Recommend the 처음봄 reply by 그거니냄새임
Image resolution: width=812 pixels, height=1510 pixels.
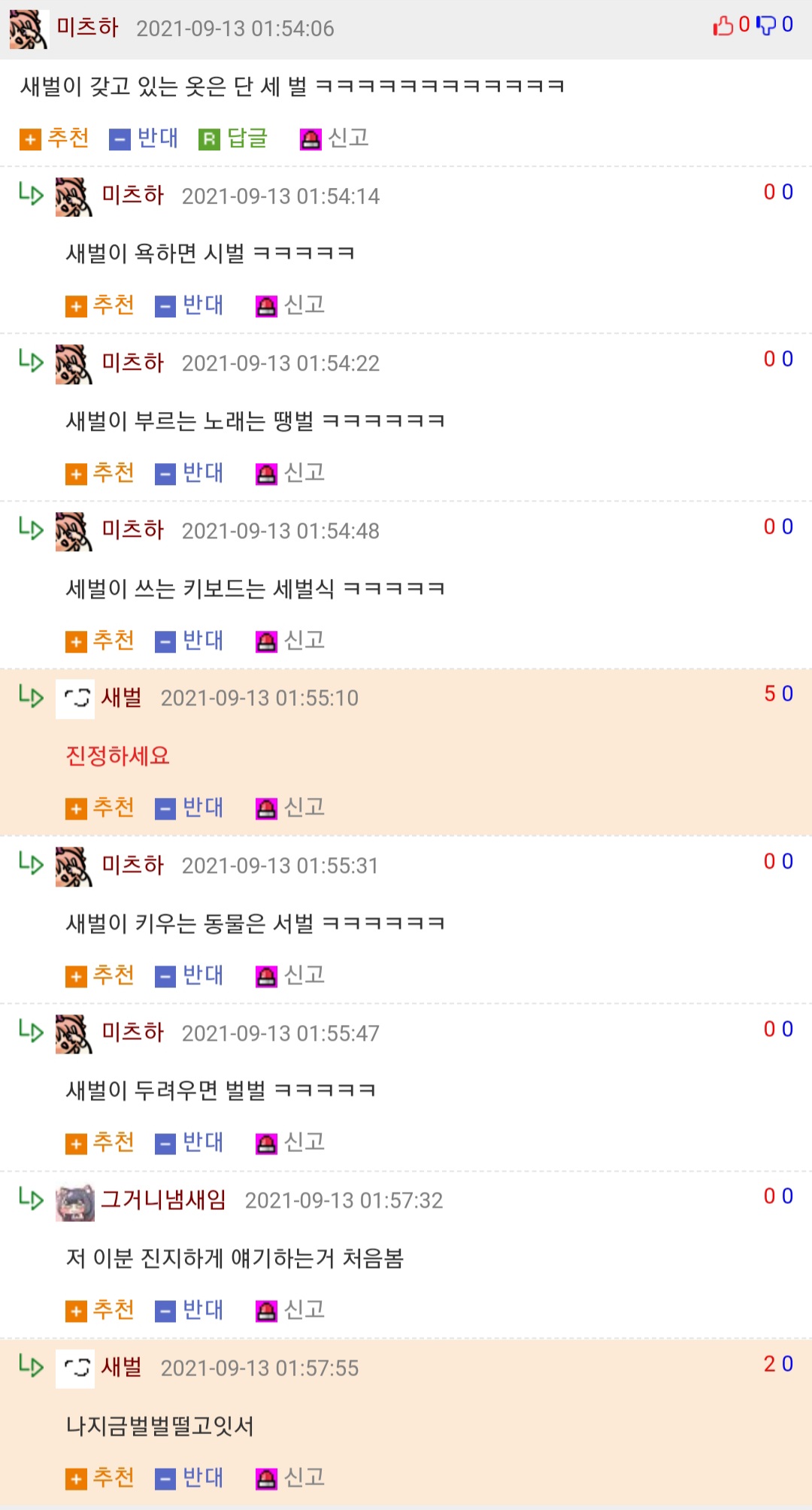tap(100, 1311)
